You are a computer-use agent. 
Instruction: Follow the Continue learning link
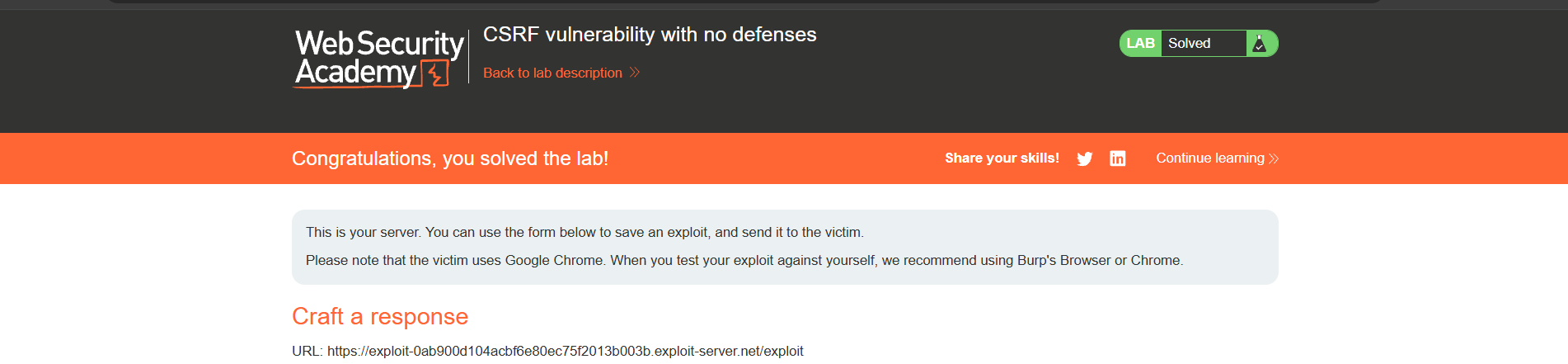point(1209,158)
